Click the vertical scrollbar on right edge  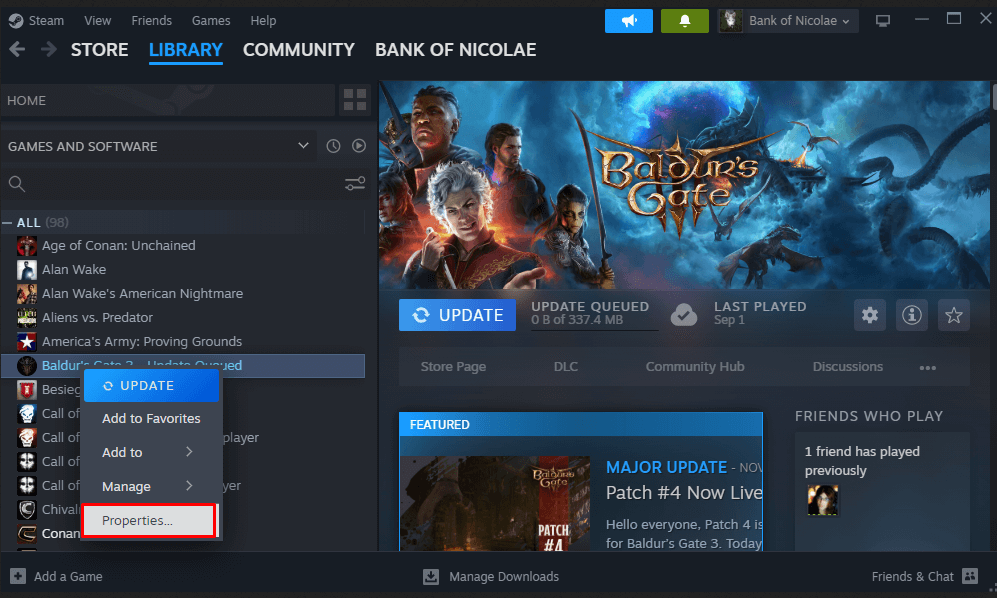(994, 95)
